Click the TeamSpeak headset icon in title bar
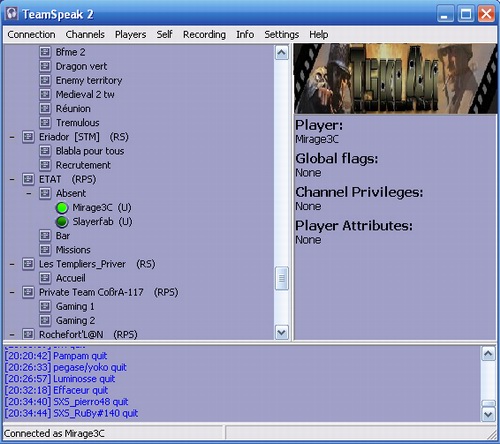The height and width of the screenshot is (444, 500). pyautogui.click(x=12, y=14)
